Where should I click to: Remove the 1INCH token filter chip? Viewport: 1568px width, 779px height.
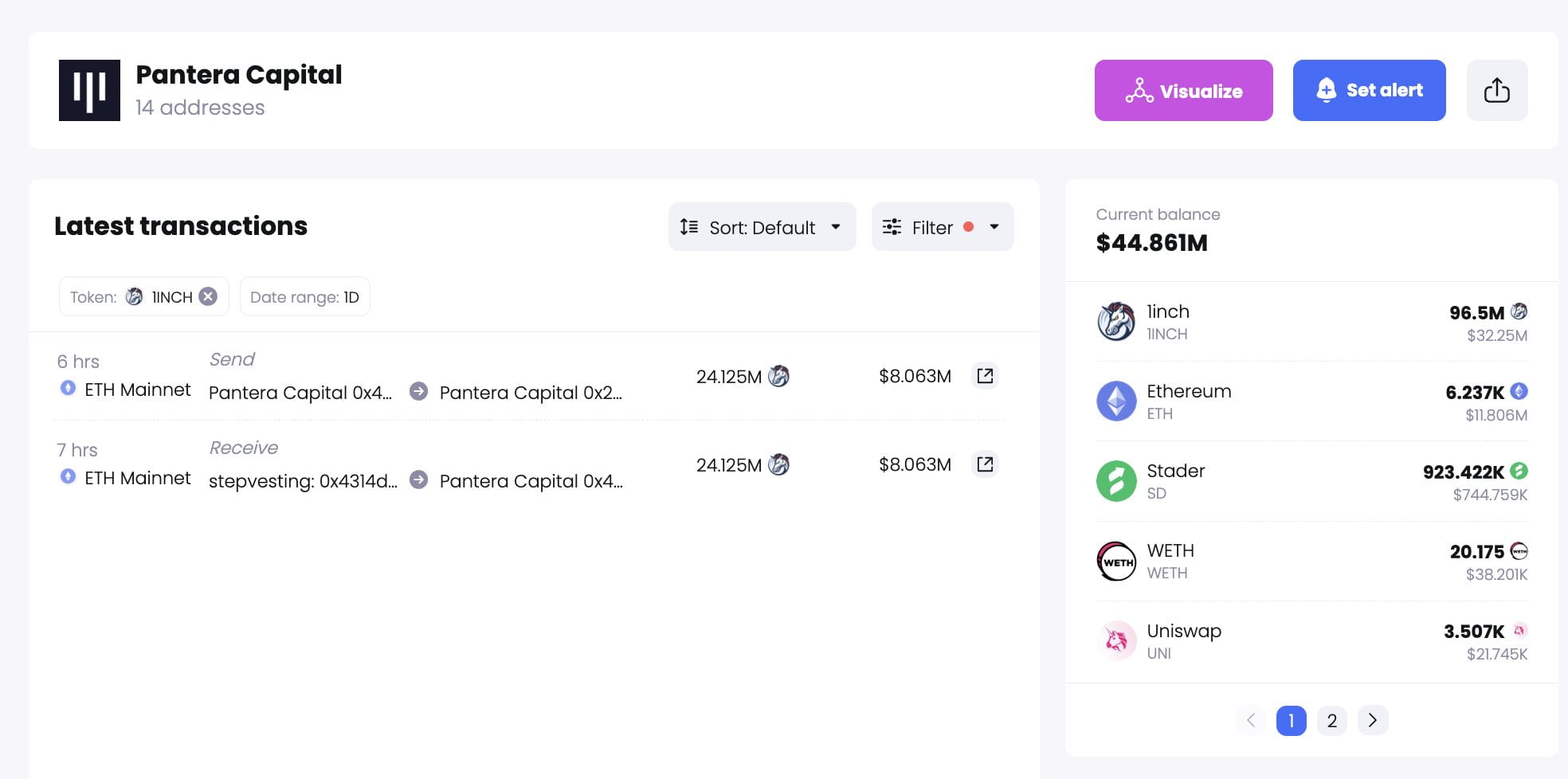(x=208, y=296)
